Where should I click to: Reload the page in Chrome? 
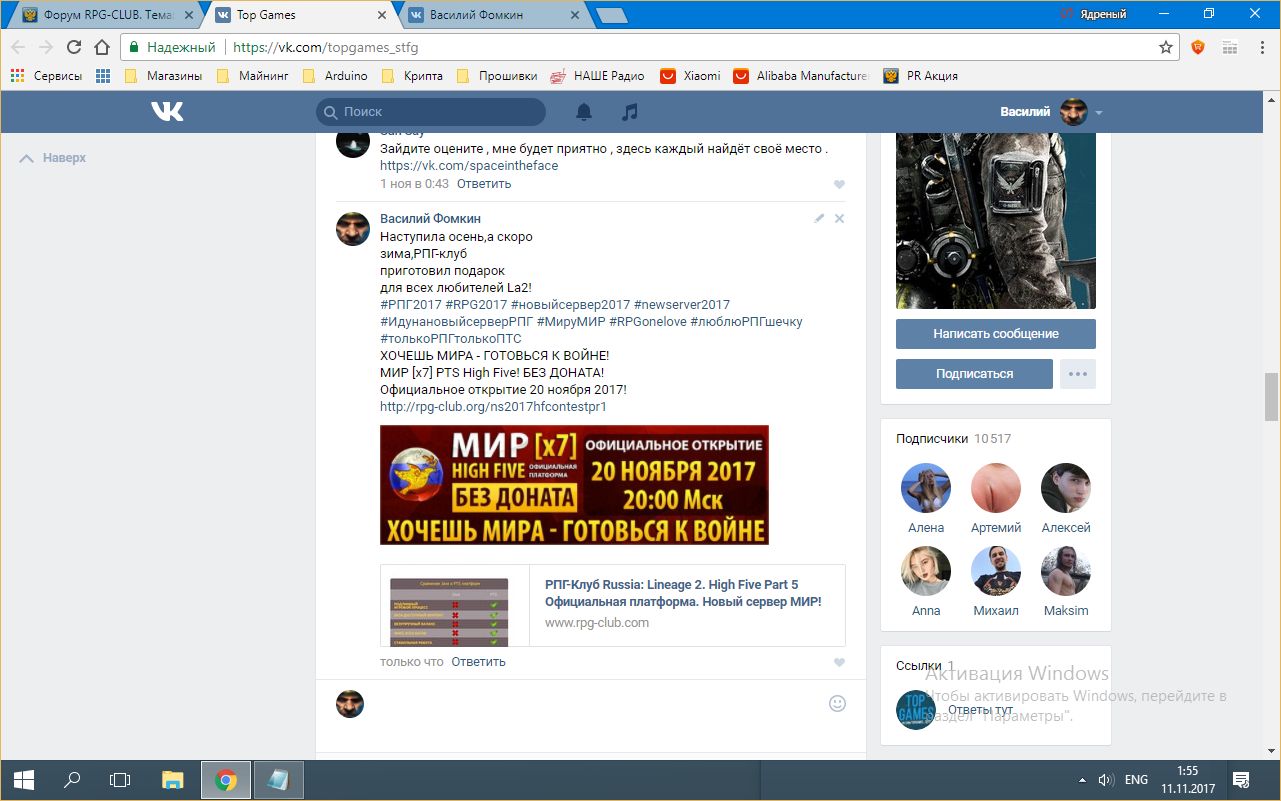tap(74, 47)
